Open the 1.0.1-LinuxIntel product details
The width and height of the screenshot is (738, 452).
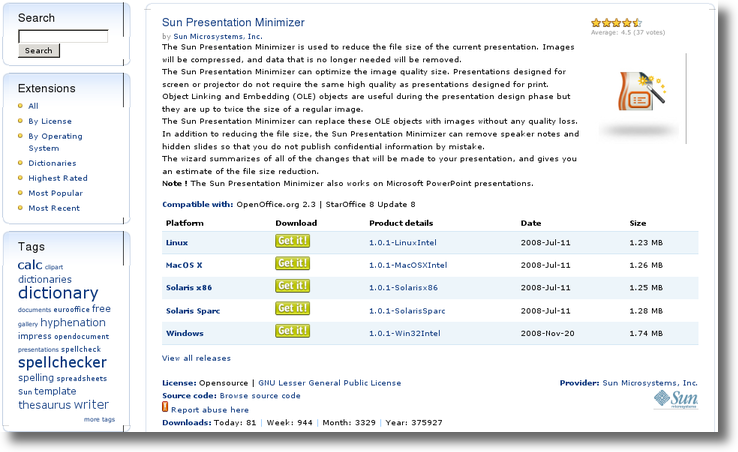tap(402, 242)
